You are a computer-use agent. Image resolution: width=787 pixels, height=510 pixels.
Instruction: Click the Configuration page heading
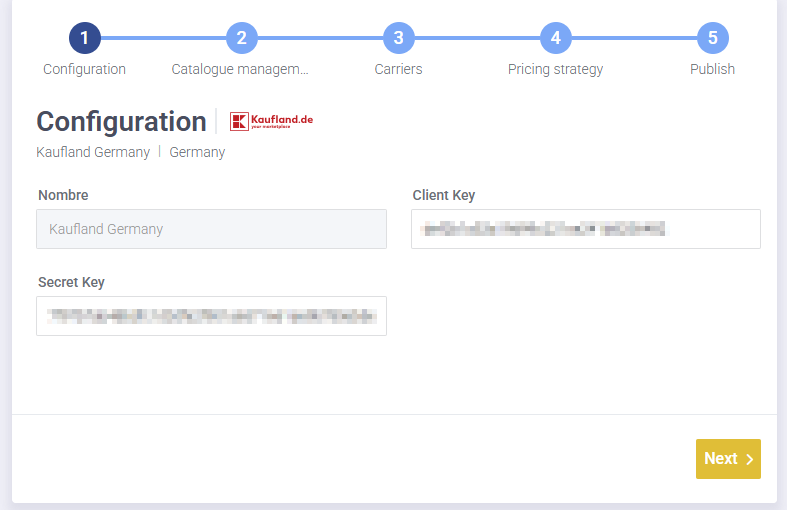coord(121,122)
